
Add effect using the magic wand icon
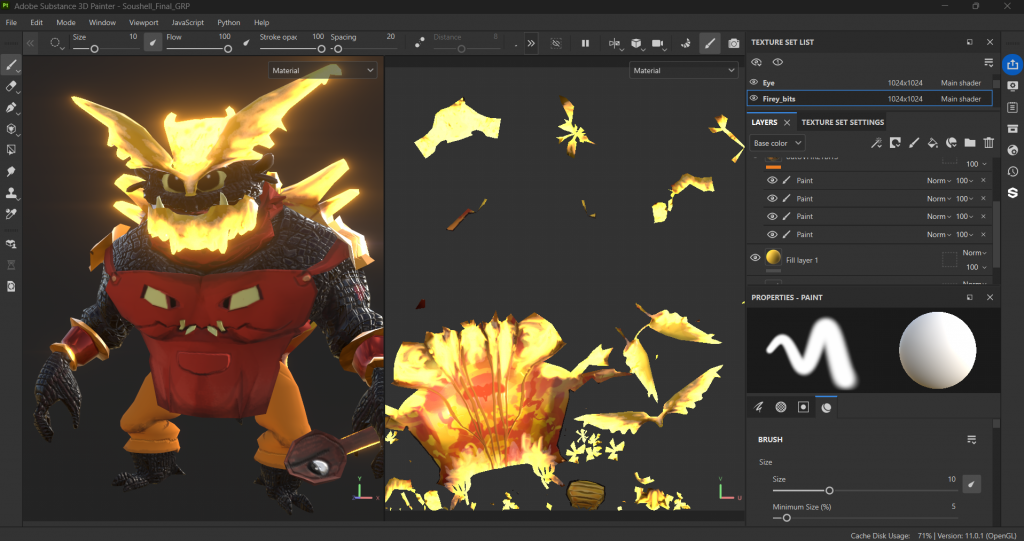click(x=876, y=143)
